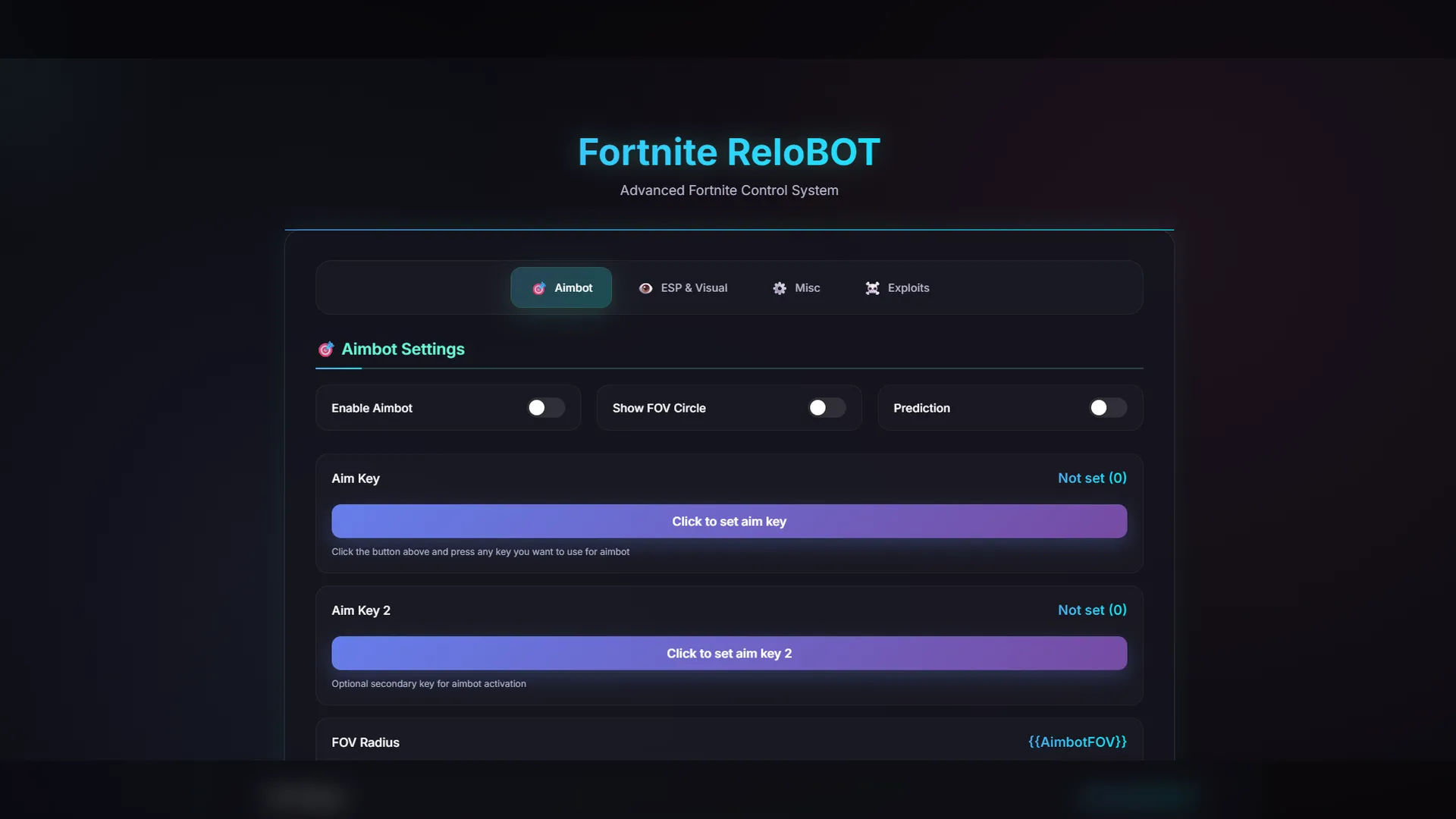Click the {{AimbotFOV}} radius value
Screen dimensions: 1456x819
[1077, 742]
